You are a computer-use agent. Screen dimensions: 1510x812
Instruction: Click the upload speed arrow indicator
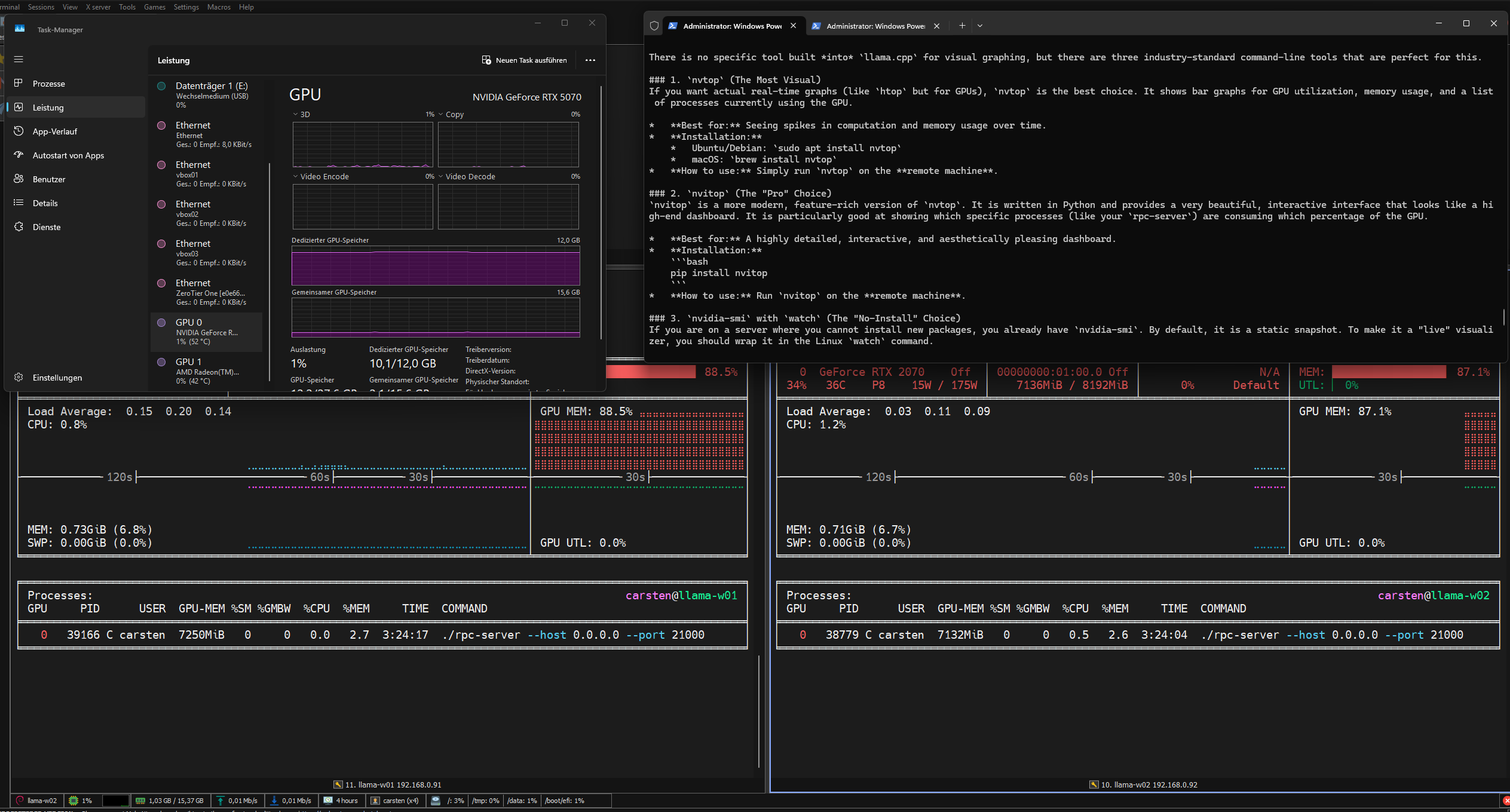220,801
